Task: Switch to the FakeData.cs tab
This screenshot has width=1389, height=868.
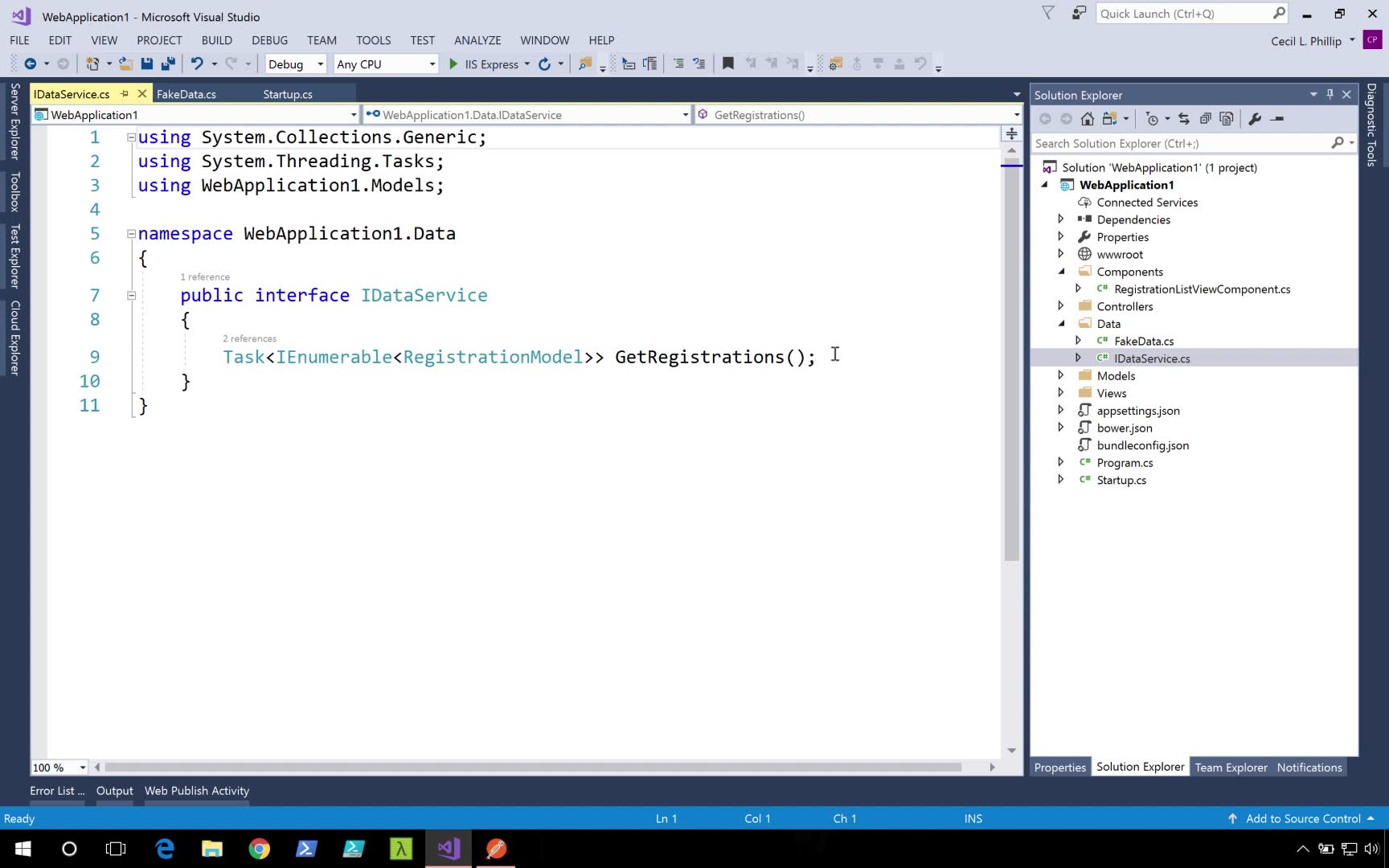Action: pyautogui.click(x=186, y=94)
